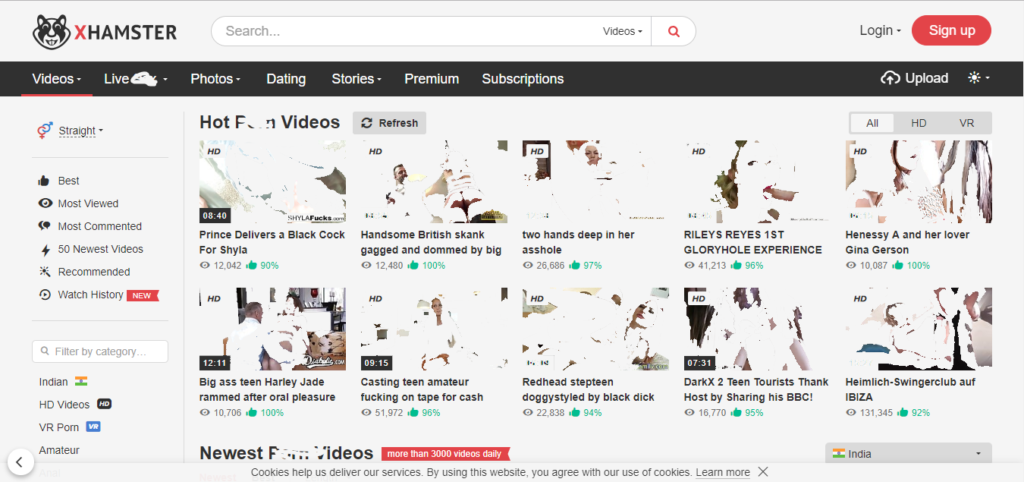Click the Refresh button
Screen dimensions: 1024x482
(x=390, y=123)
